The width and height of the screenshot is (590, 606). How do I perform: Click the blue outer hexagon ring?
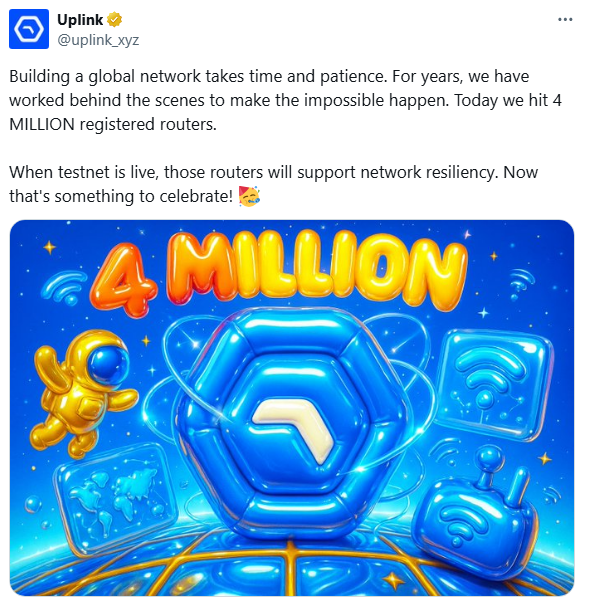(293, 420)
